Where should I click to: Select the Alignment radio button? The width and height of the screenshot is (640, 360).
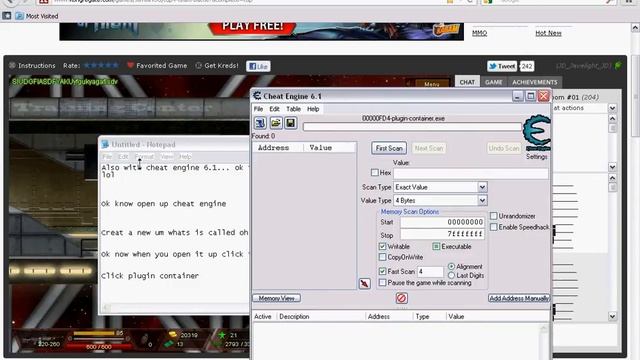click(451, 266)
